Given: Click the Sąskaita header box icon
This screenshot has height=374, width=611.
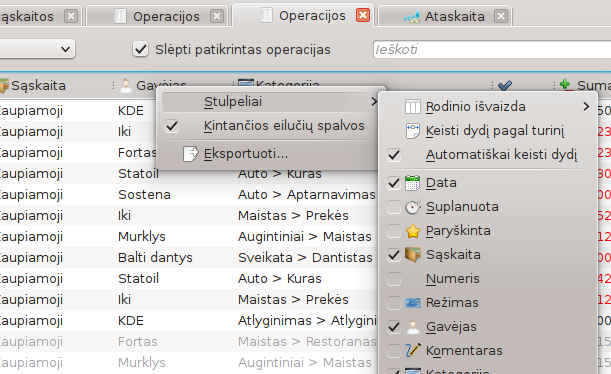Looking at the screenshot, I should click(x=4, y=86).
